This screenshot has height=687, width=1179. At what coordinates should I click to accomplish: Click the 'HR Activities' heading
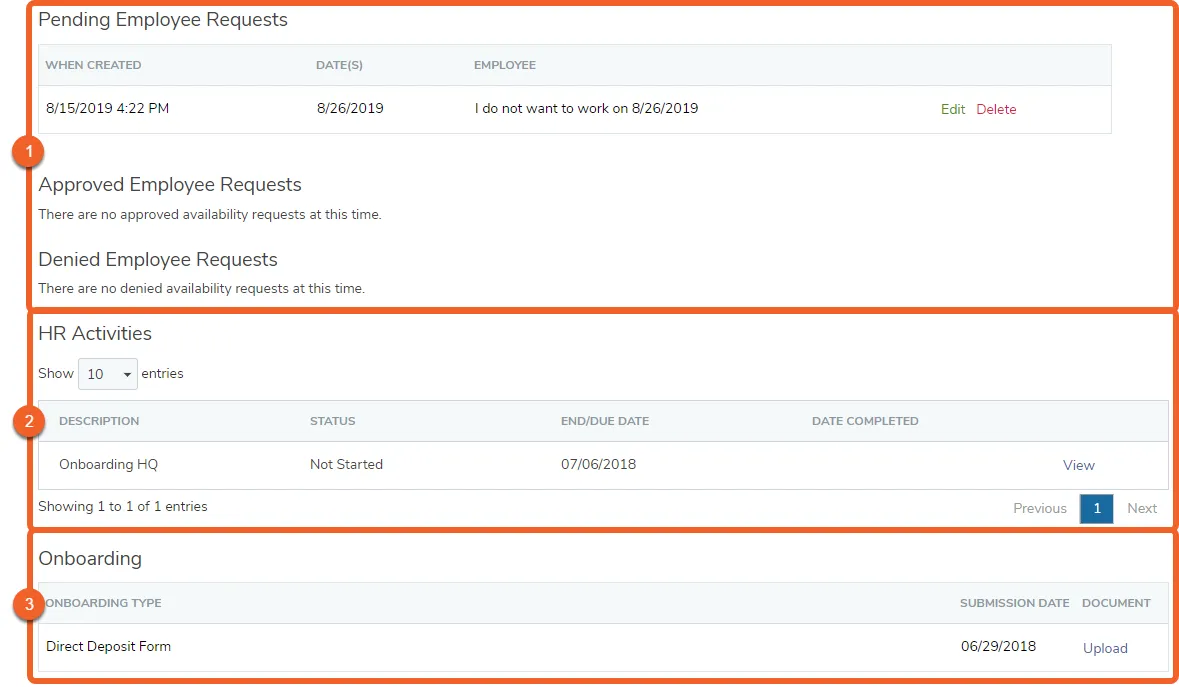point(95,334)
